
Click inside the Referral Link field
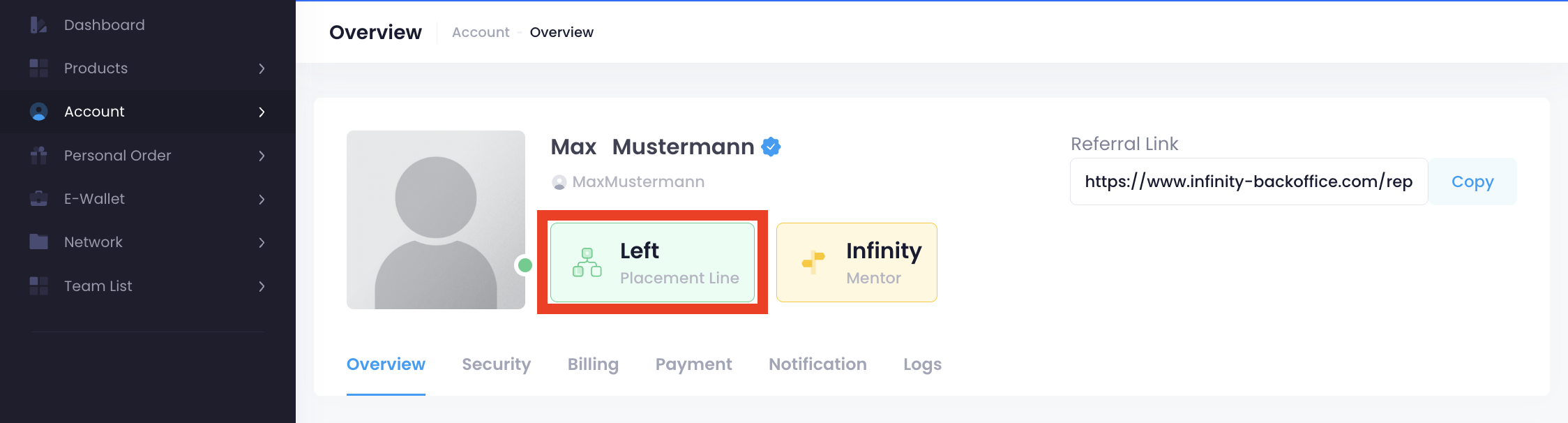pyautogui.click(x=1249, y=181)
